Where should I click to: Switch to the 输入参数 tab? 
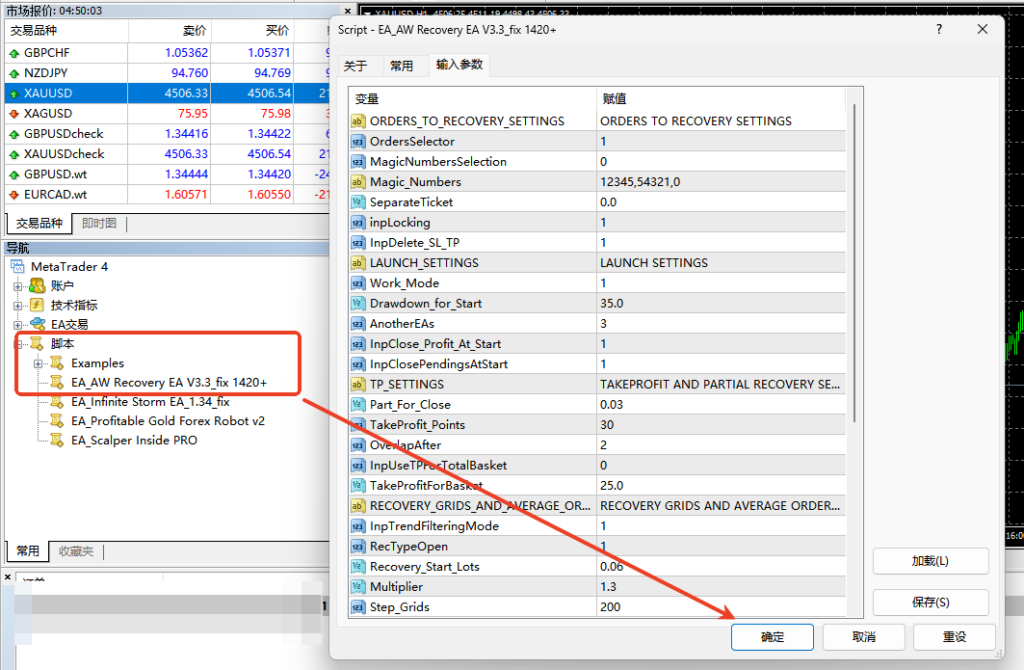click(x=459, y=65)
